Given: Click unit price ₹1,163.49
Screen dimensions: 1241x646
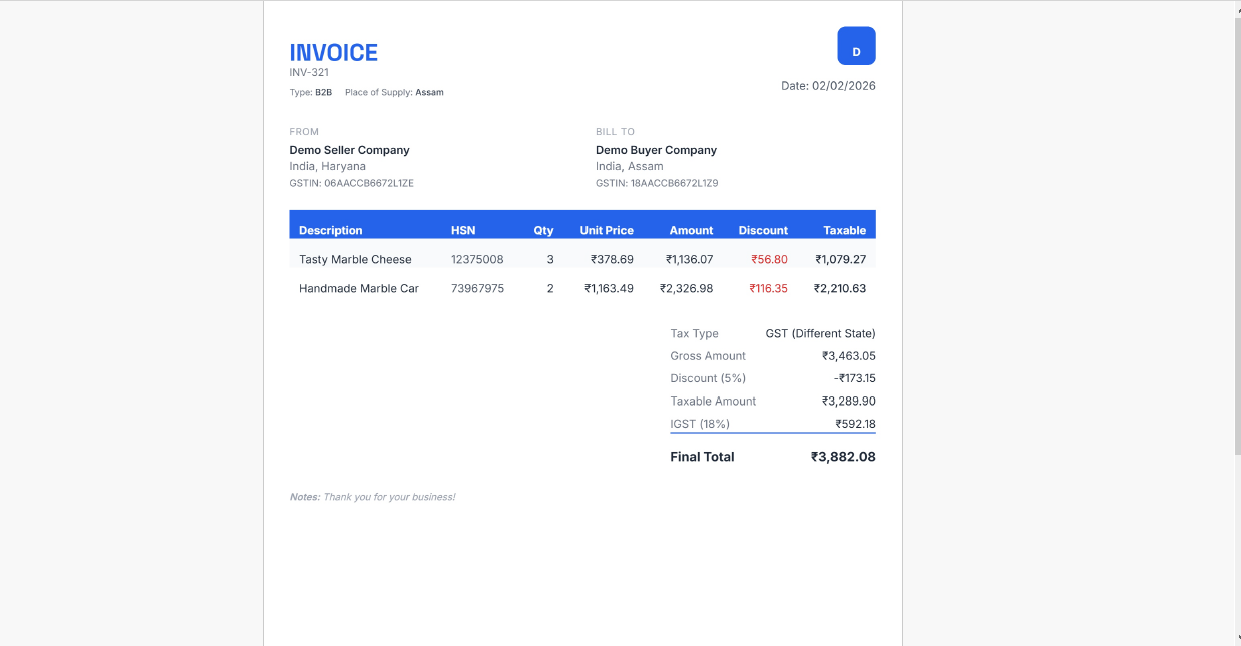Looking at the screenshot, I should coord(609,288).
